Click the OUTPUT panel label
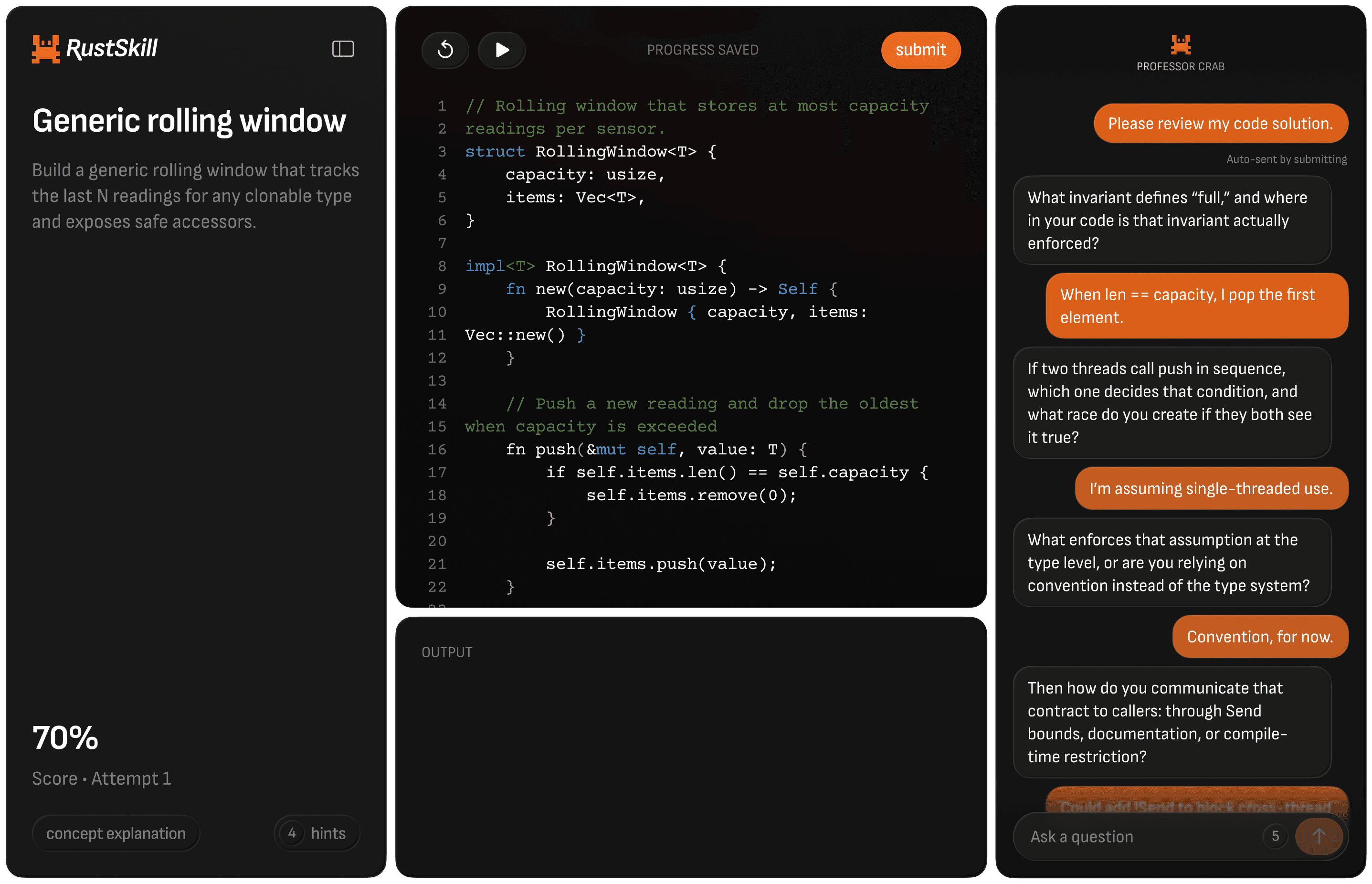Viewport: 1372px width, 884px height. pos(447,652)
